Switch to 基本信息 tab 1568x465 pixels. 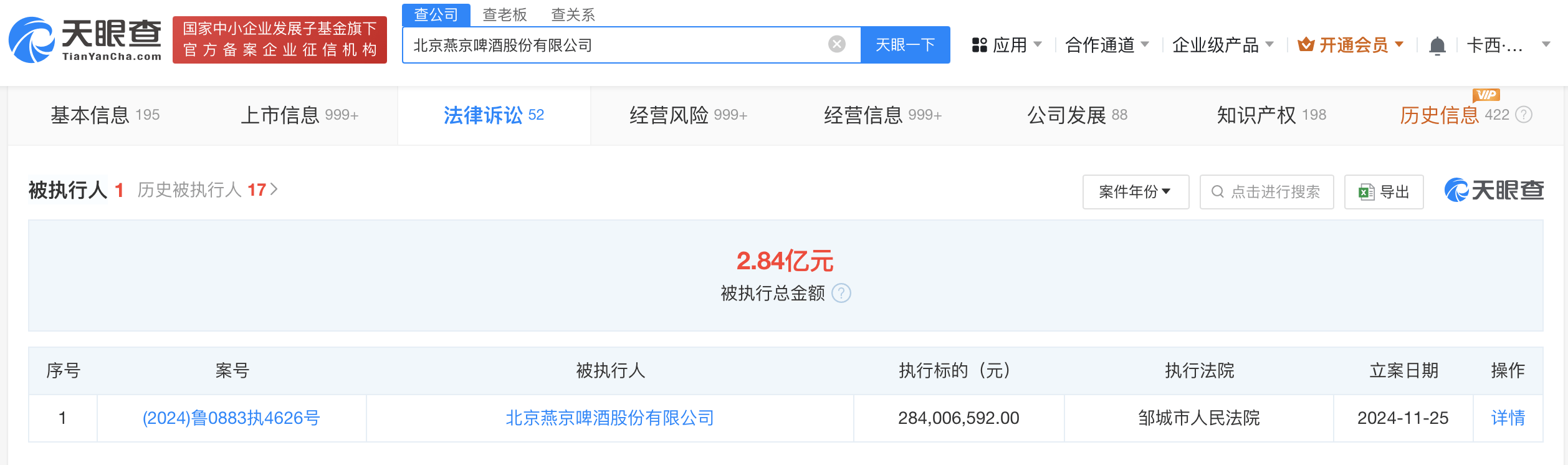[x=105, y=115]
